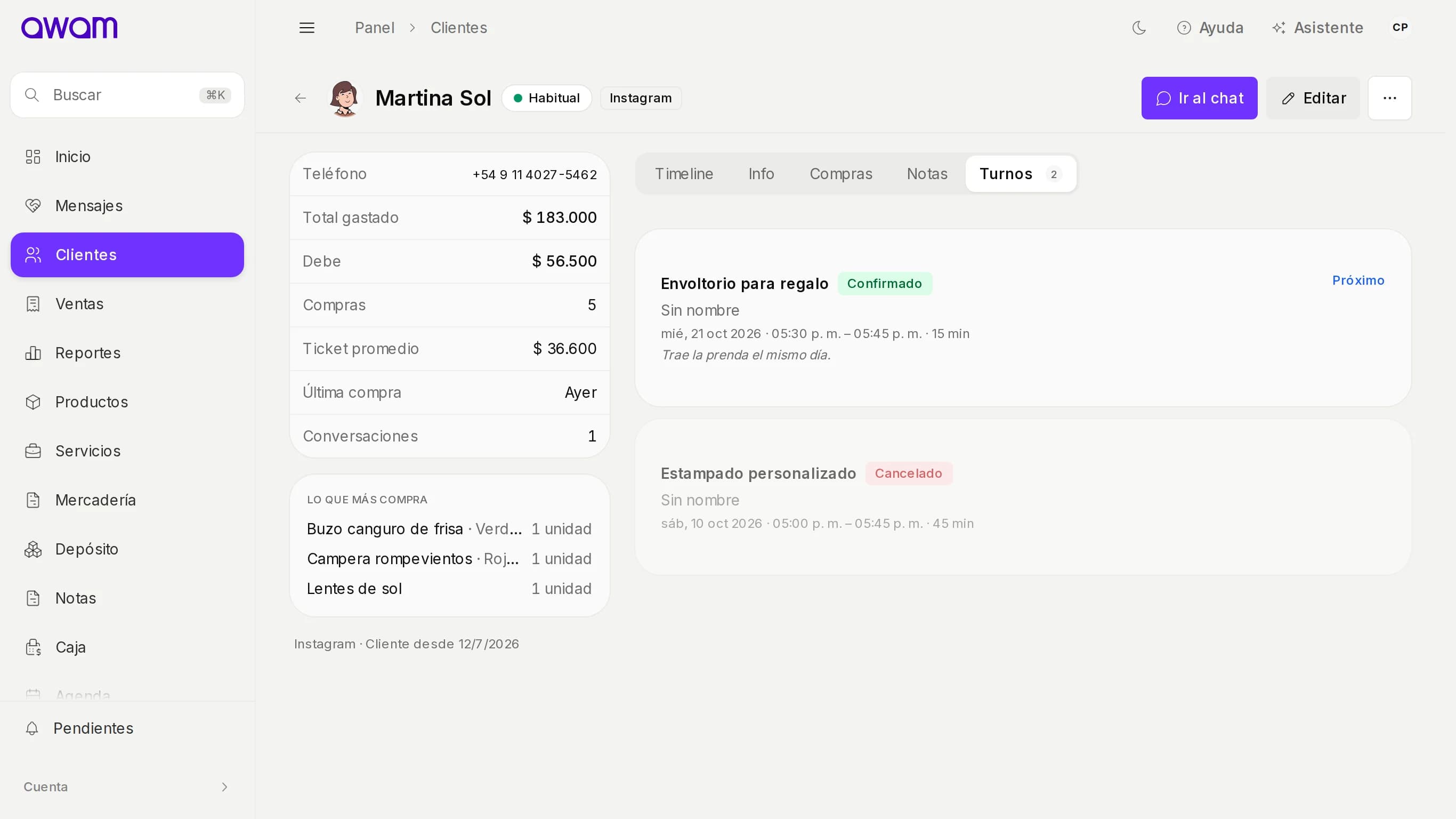Screen dimensions: 1456x819
Task: Open Mensajes in the sidebar
Action: coord(127,206)
